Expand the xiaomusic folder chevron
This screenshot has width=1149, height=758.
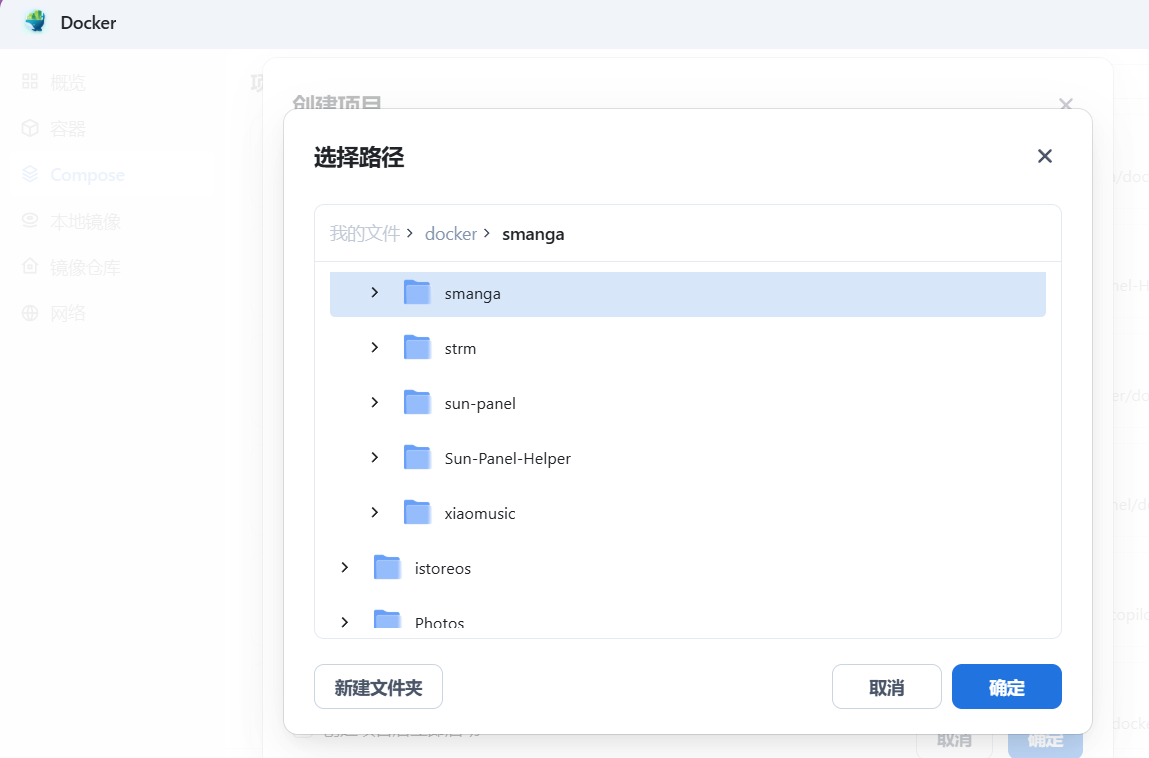point(375,513)
